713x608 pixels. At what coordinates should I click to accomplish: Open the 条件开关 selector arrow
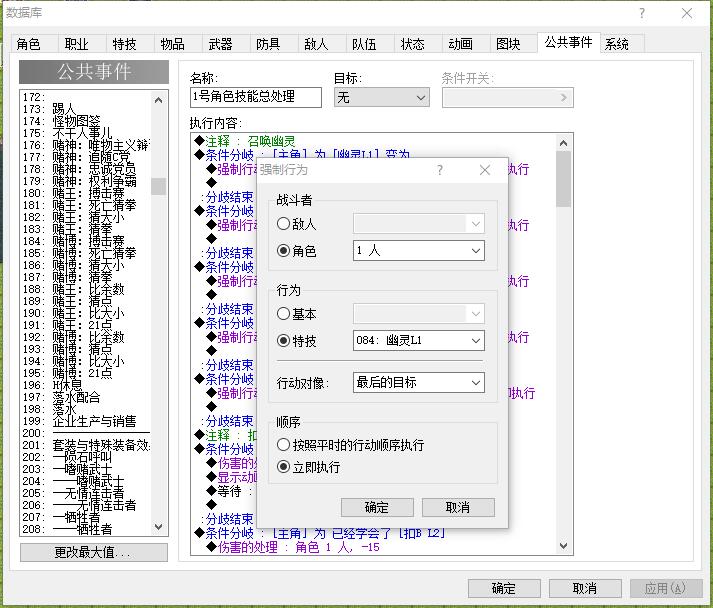coord(563,97)
